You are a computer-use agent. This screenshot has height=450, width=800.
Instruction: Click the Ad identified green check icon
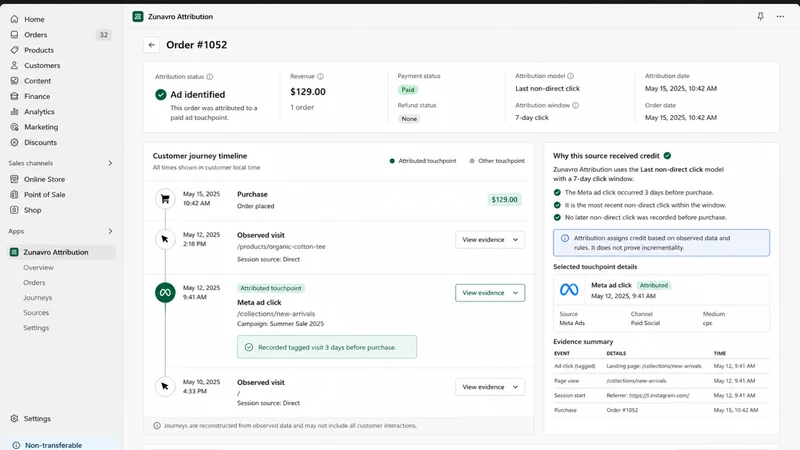click(x=161, y=94)
